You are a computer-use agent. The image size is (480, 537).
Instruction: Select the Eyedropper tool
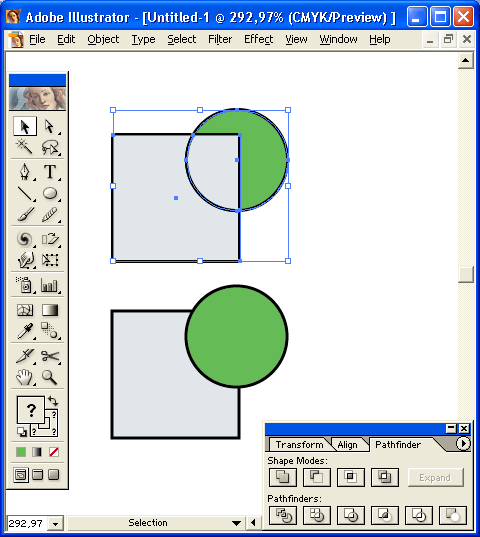tap(25, 330)
